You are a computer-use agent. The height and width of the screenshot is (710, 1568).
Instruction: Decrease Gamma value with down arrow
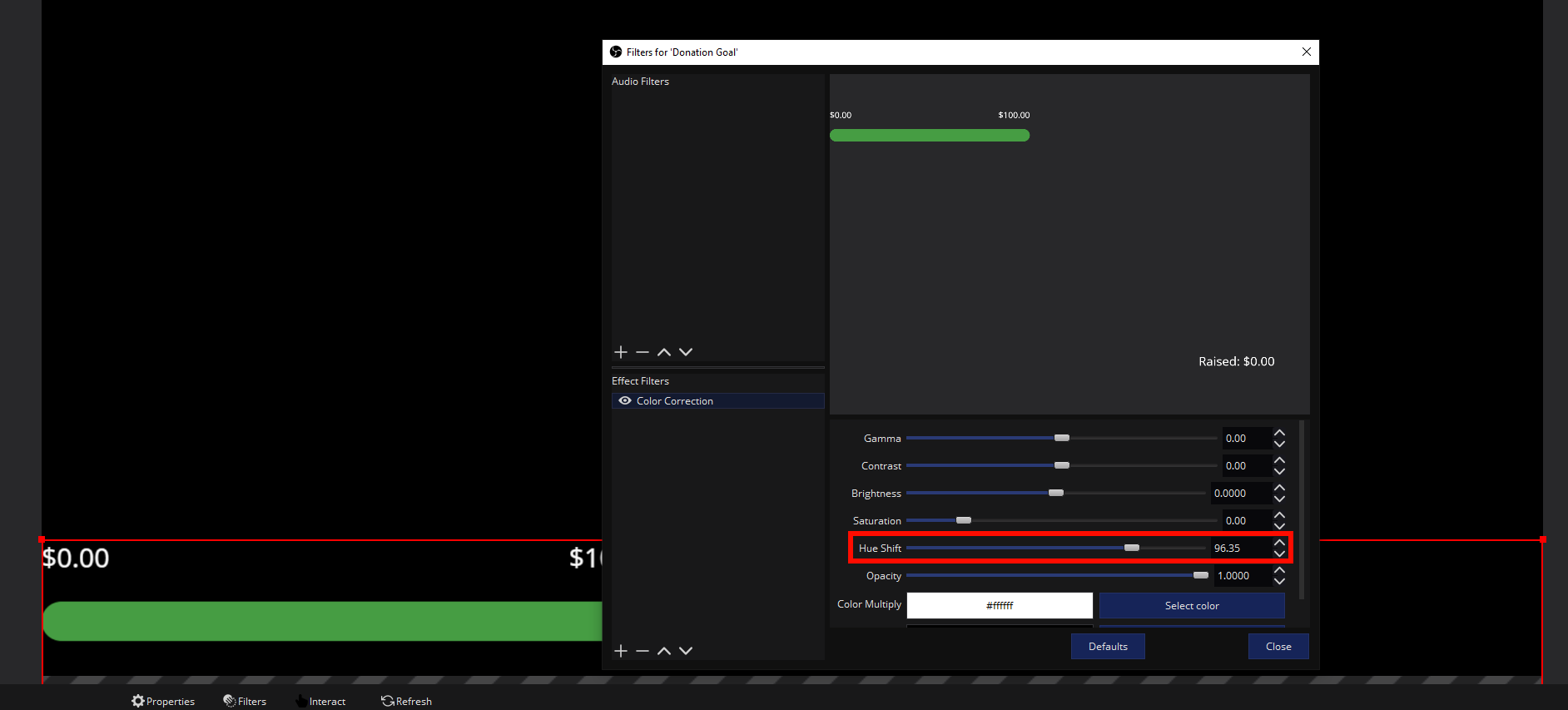[1280, 444]
